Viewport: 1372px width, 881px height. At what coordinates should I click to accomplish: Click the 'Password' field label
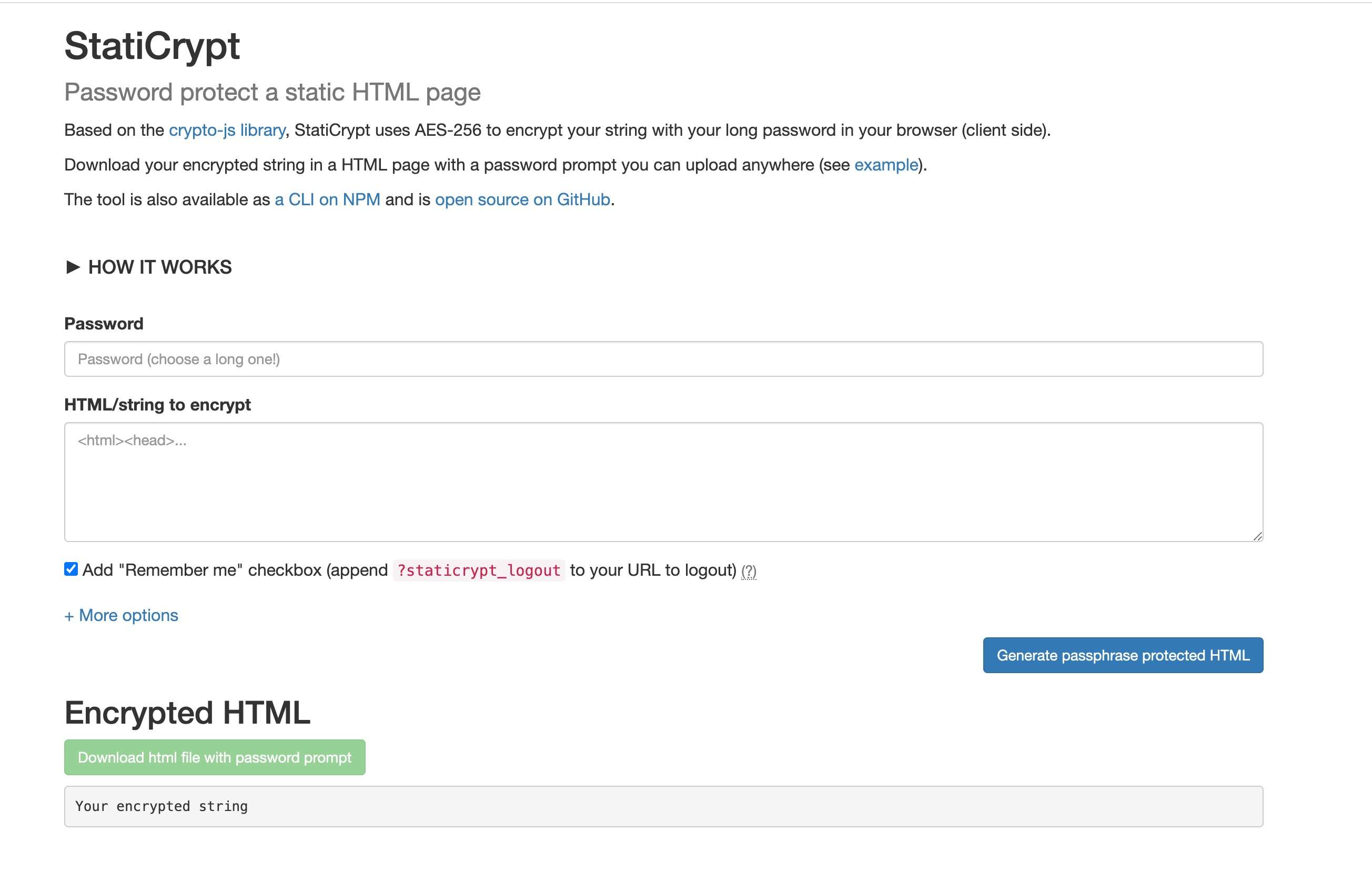(104, 324)
